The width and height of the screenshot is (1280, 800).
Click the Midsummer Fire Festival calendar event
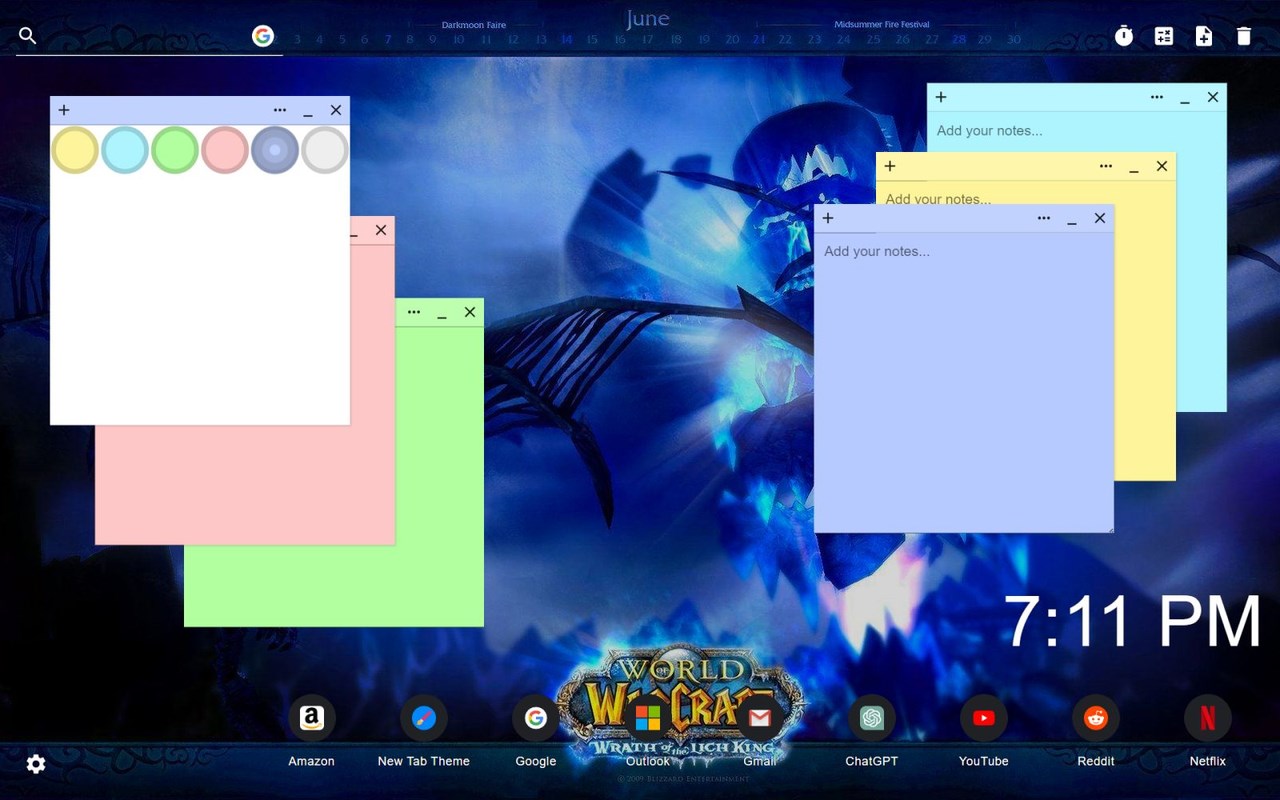pos(882,25)
